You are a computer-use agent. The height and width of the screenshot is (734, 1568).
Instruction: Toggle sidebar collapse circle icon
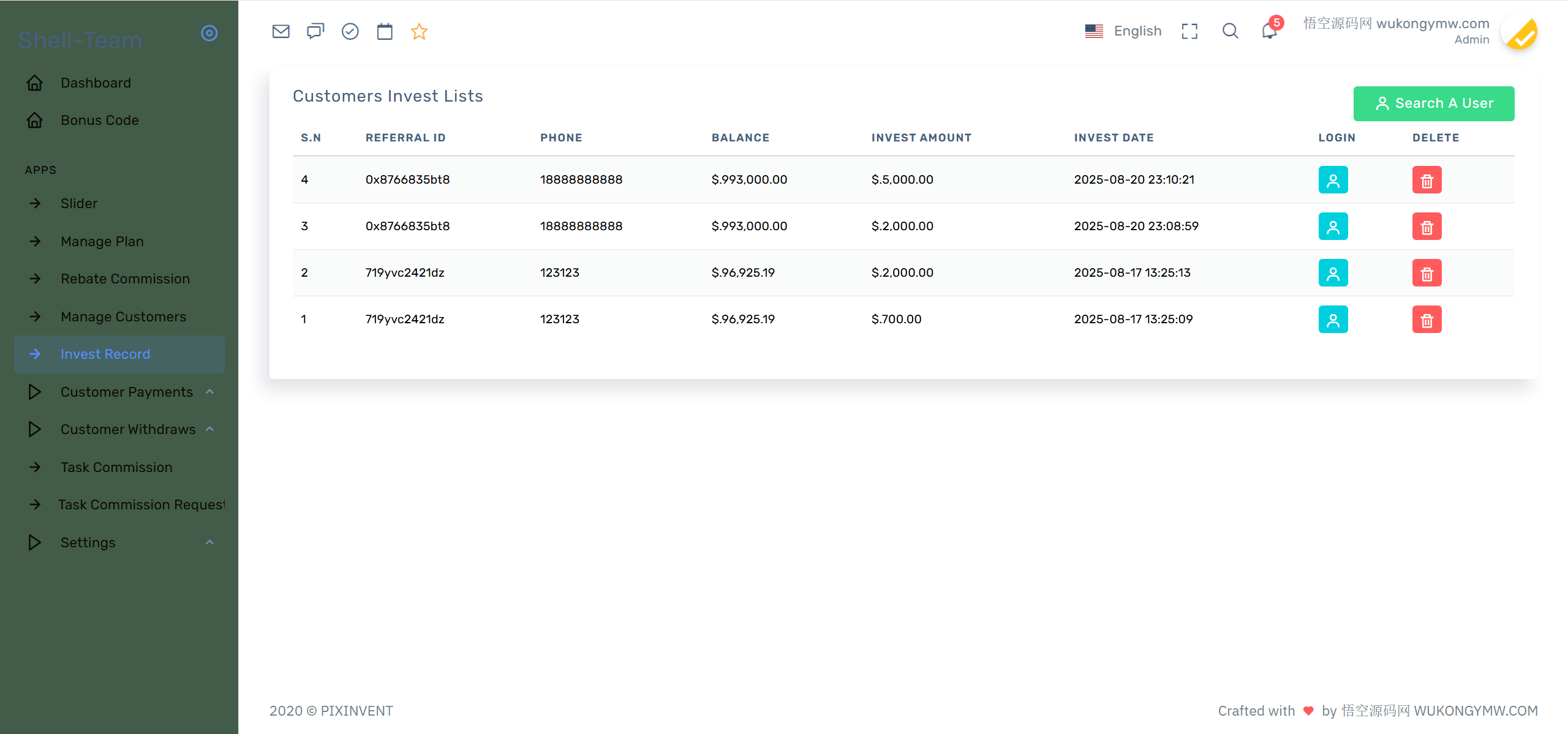pos(209,33)
